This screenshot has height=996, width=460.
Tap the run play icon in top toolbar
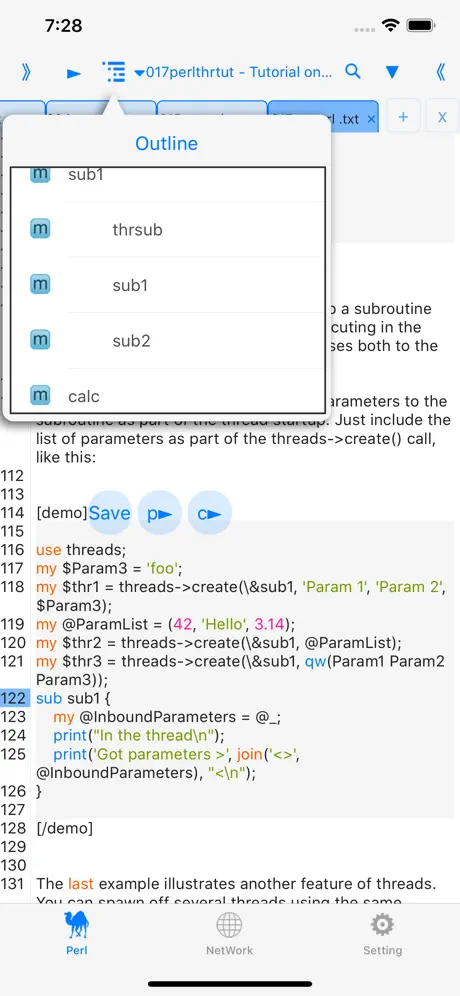[x=74, y=73]
